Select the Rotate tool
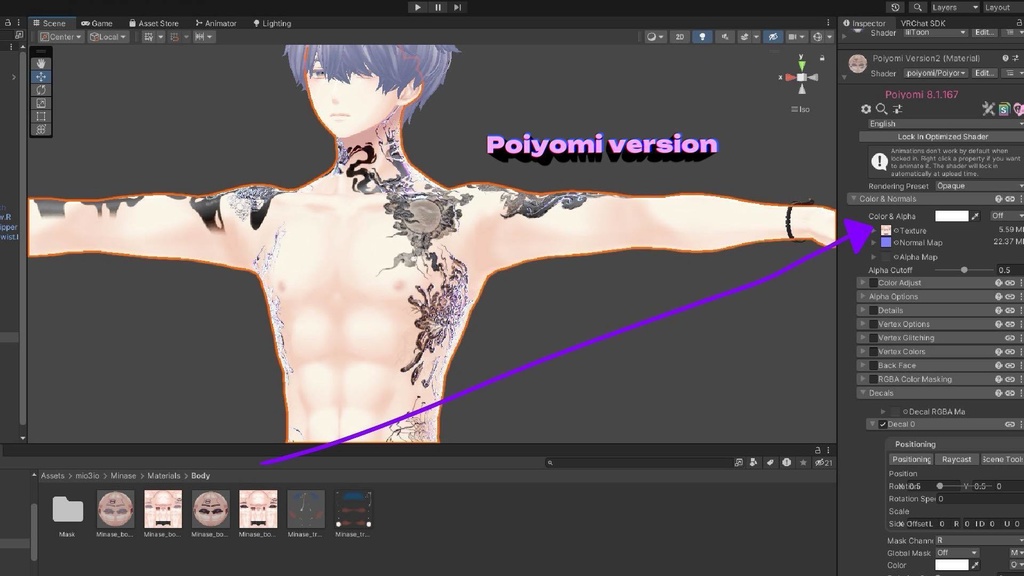Screen dimensions: 1024x576 click(x=40, y=89)
